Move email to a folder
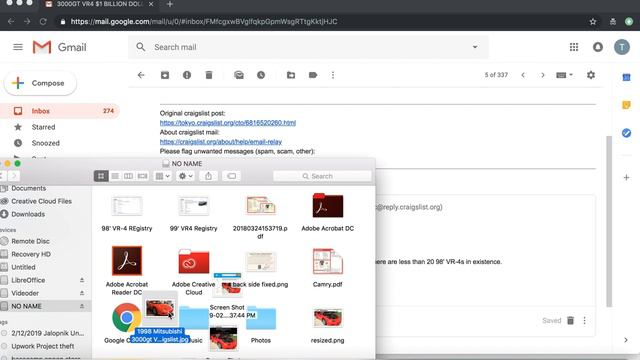Viewport: 640px width, 360px height. click(291, 75)
